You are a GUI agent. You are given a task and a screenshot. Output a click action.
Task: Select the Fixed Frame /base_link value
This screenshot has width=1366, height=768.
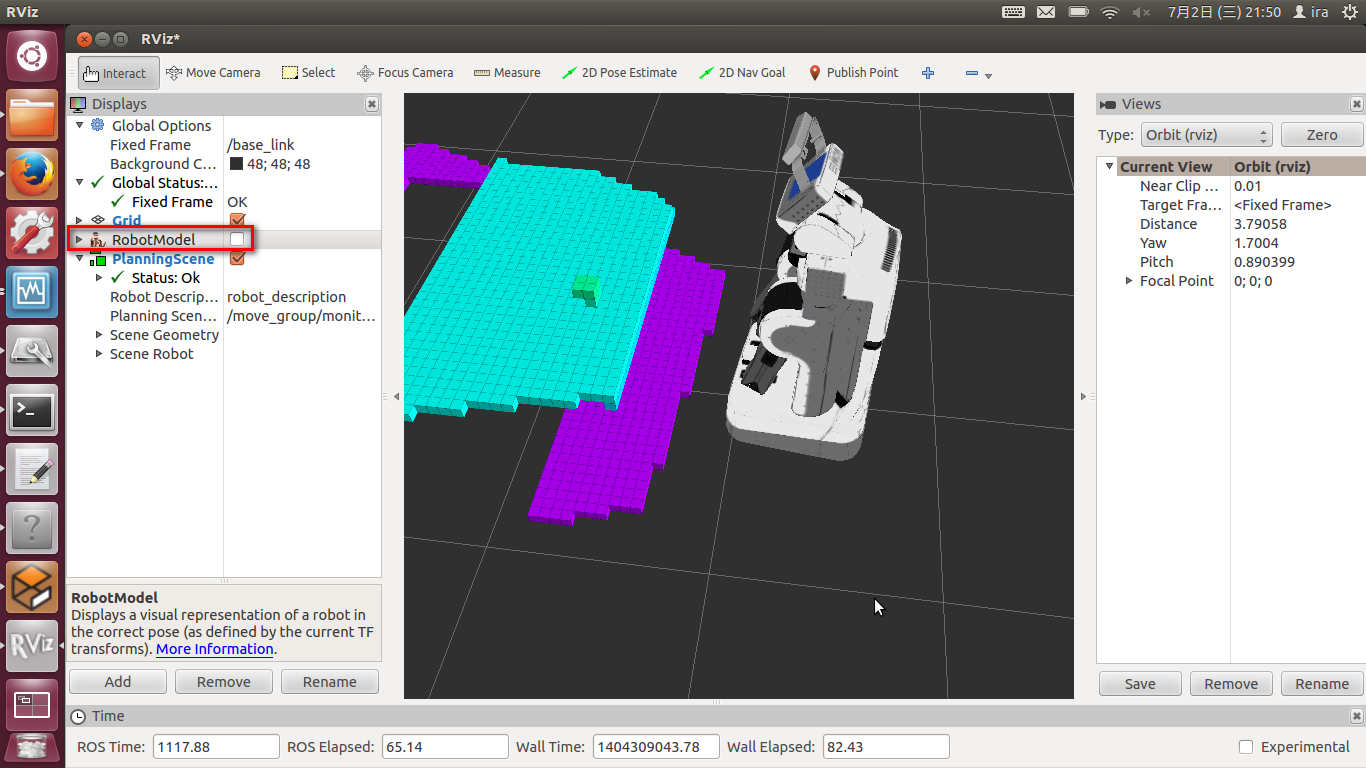[x=261, y=145]
